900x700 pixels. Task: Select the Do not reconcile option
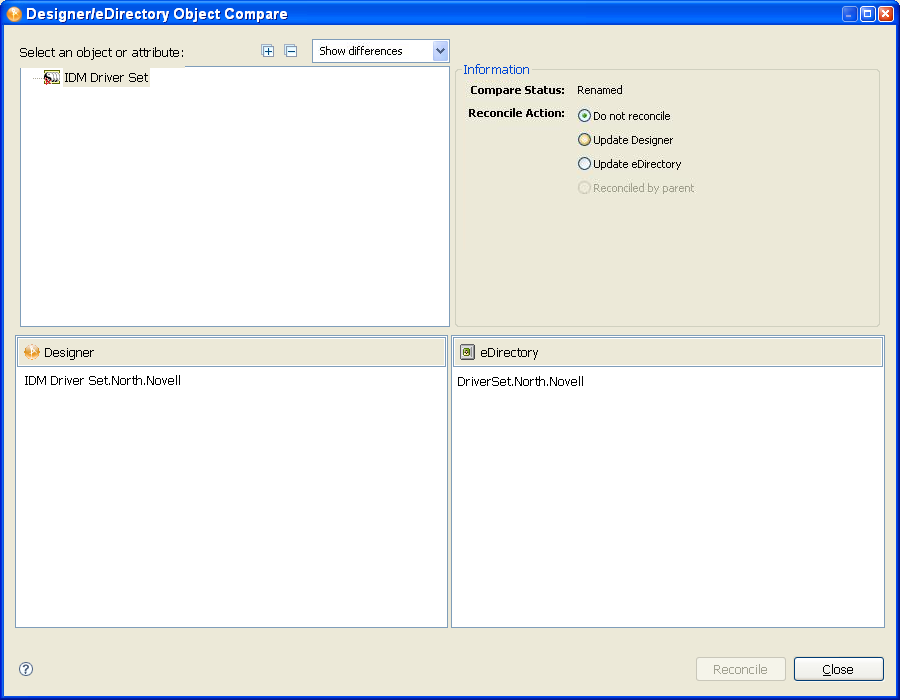pos(624,116)
